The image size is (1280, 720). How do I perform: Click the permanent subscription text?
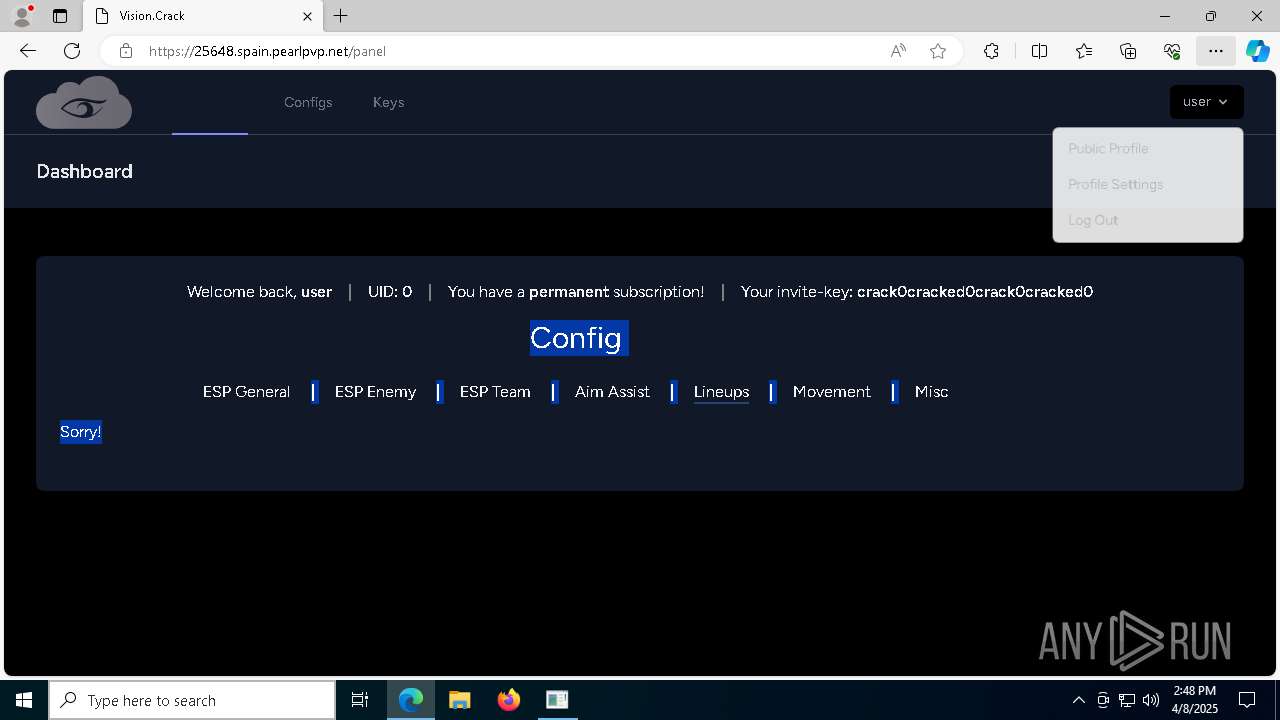click(576, 292)
